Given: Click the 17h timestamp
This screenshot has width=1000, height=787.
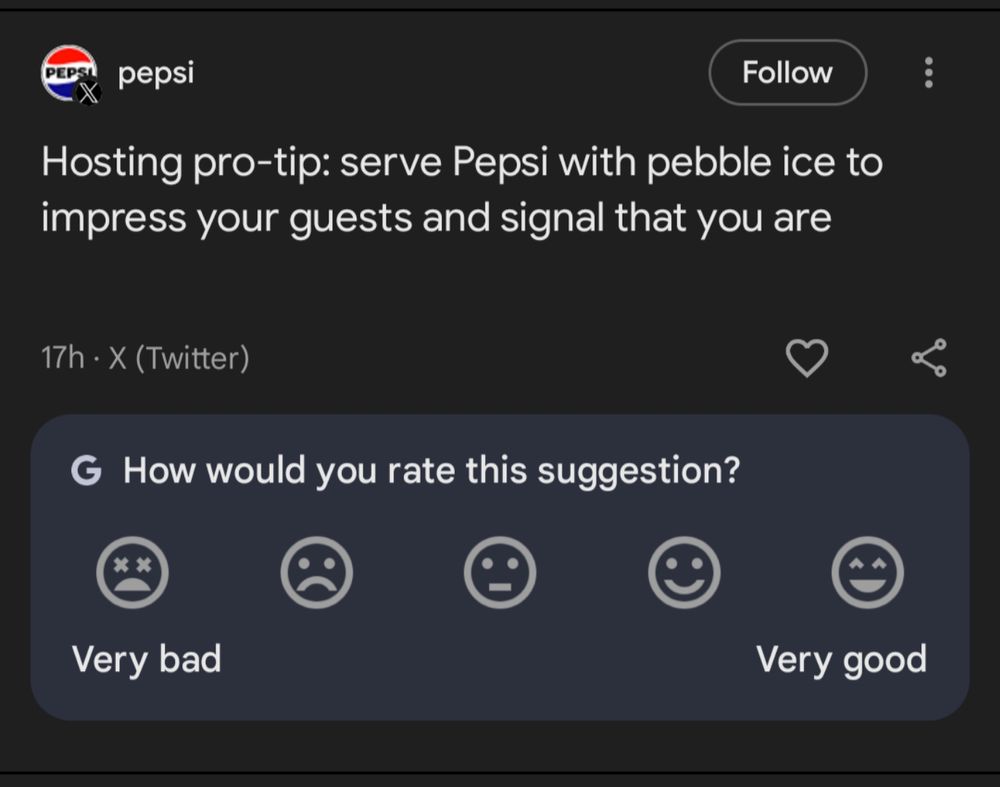Looking at the screenshot, I should point(62,358).
